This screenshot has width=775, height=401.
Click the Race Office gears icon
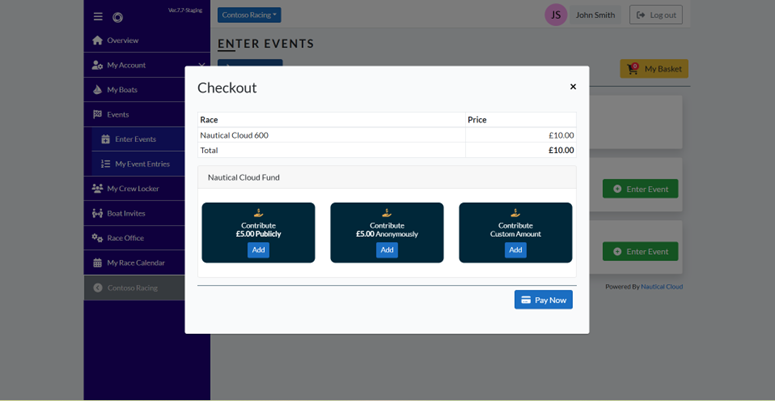coord(97,238)
